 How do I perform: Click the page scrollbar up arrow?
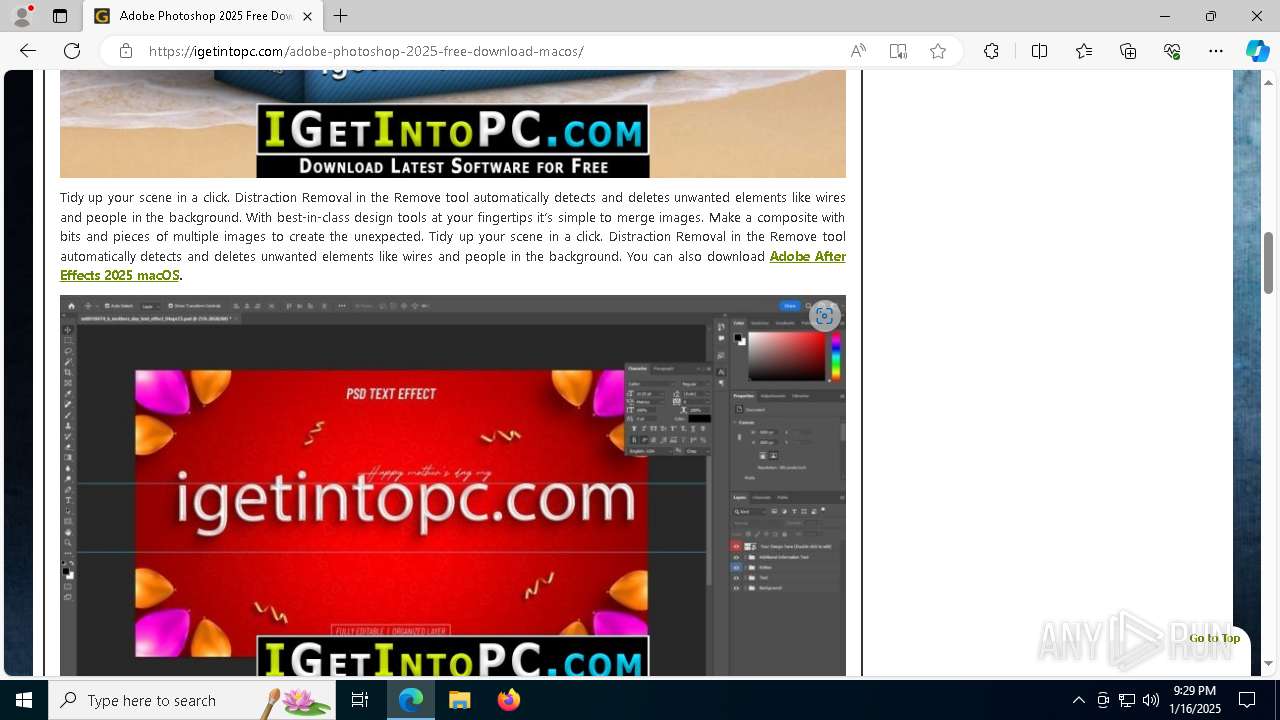click(1269, 82)
